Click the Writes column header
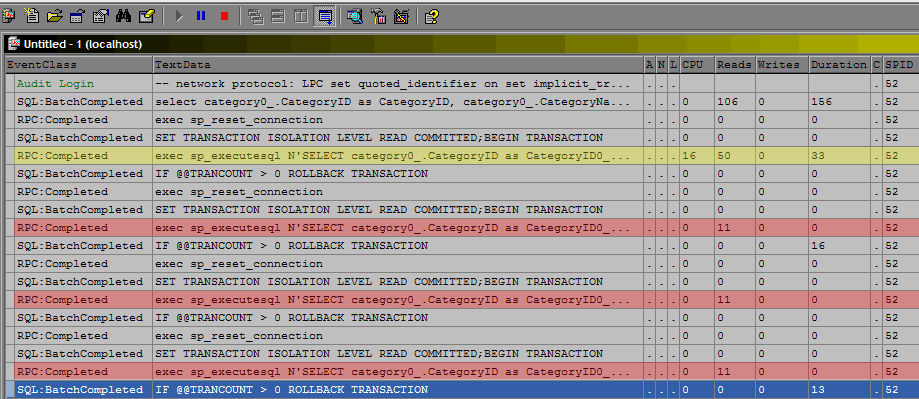919x399 pixels. pos(782,65)
